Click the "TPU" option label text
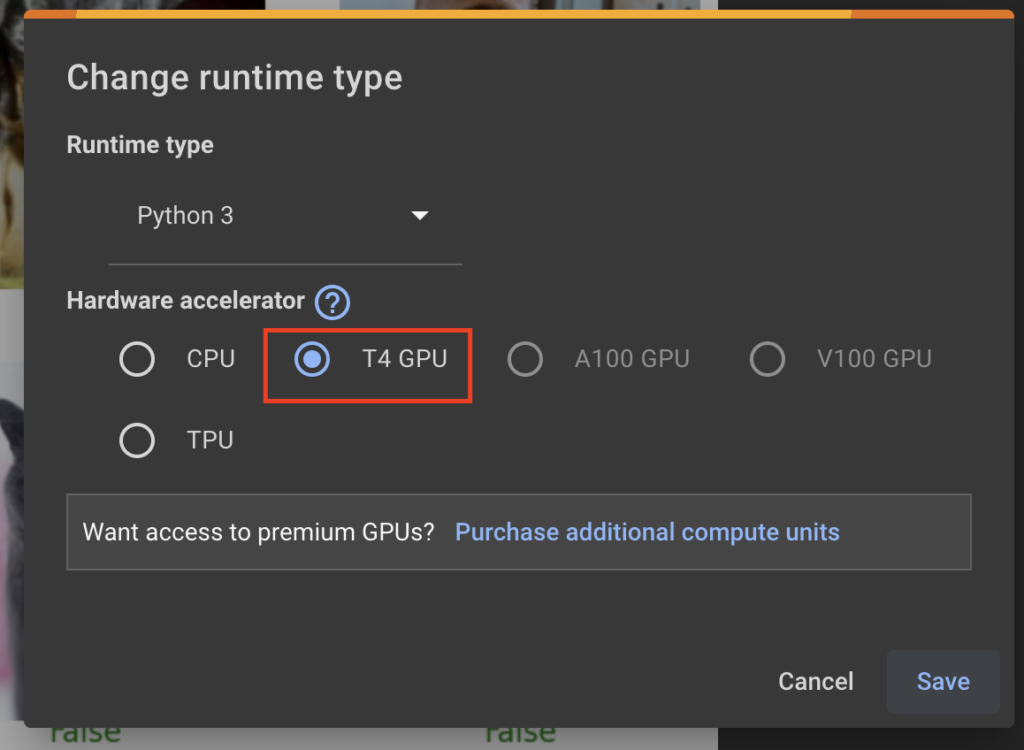The height and width of the screenshot is (750, 1024). pos(210,440)
